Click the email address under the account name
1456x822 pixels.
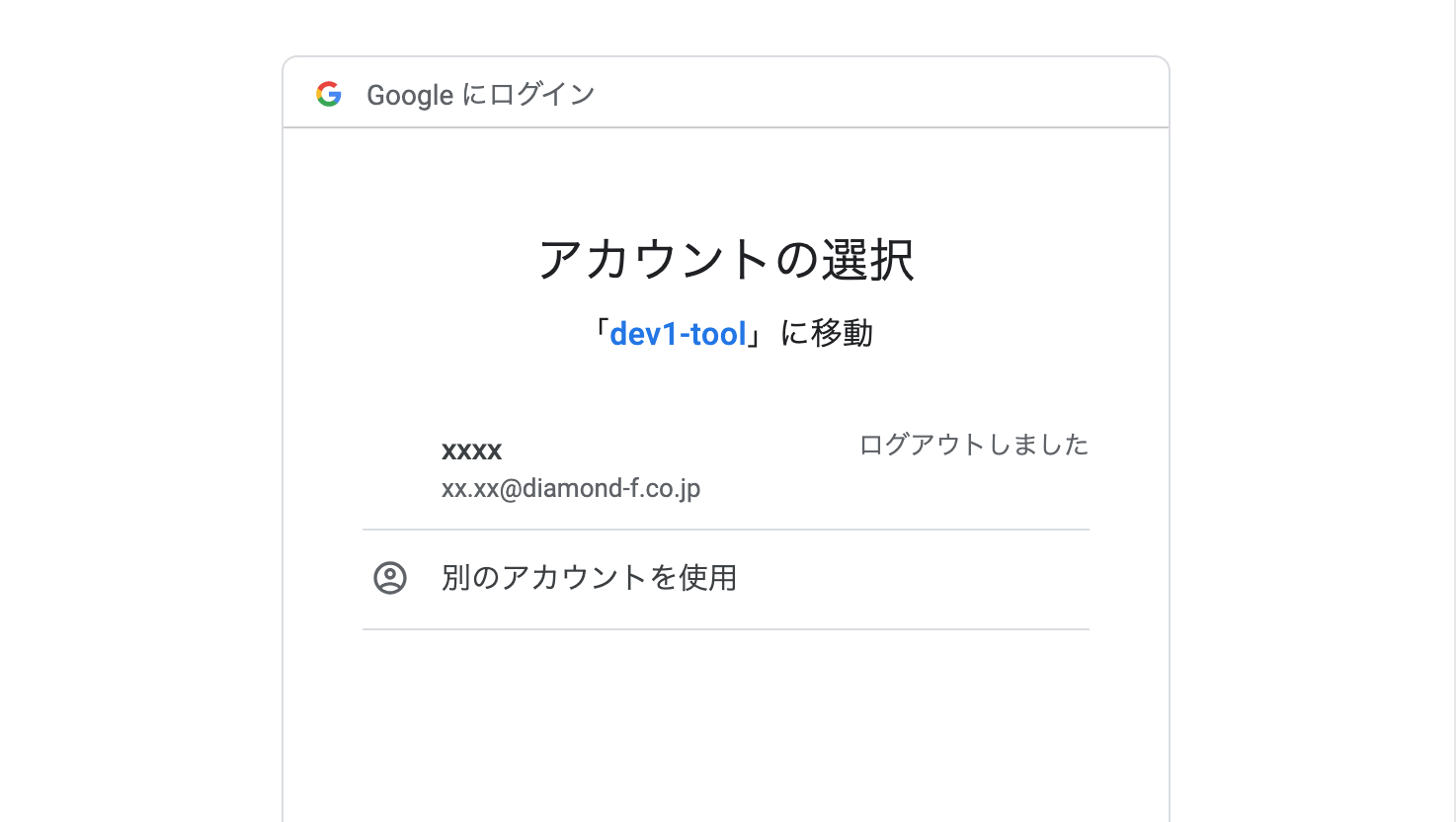(x=570, y=488)
